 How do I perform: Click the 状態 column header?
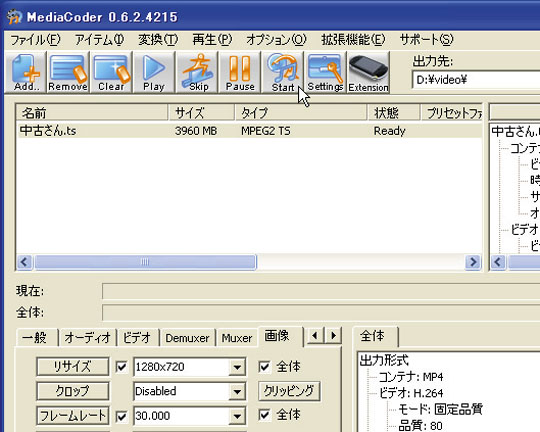(x=394, y=113)
